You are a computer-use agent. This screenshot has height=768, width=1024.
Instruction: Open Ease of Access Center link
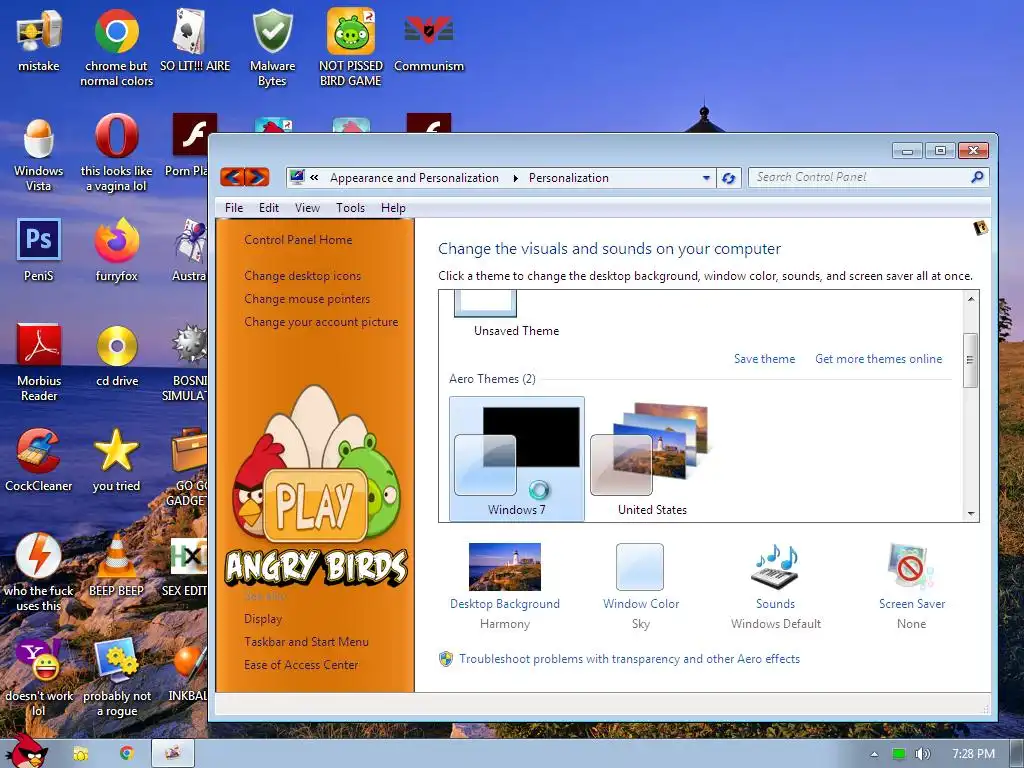[300, 664]
